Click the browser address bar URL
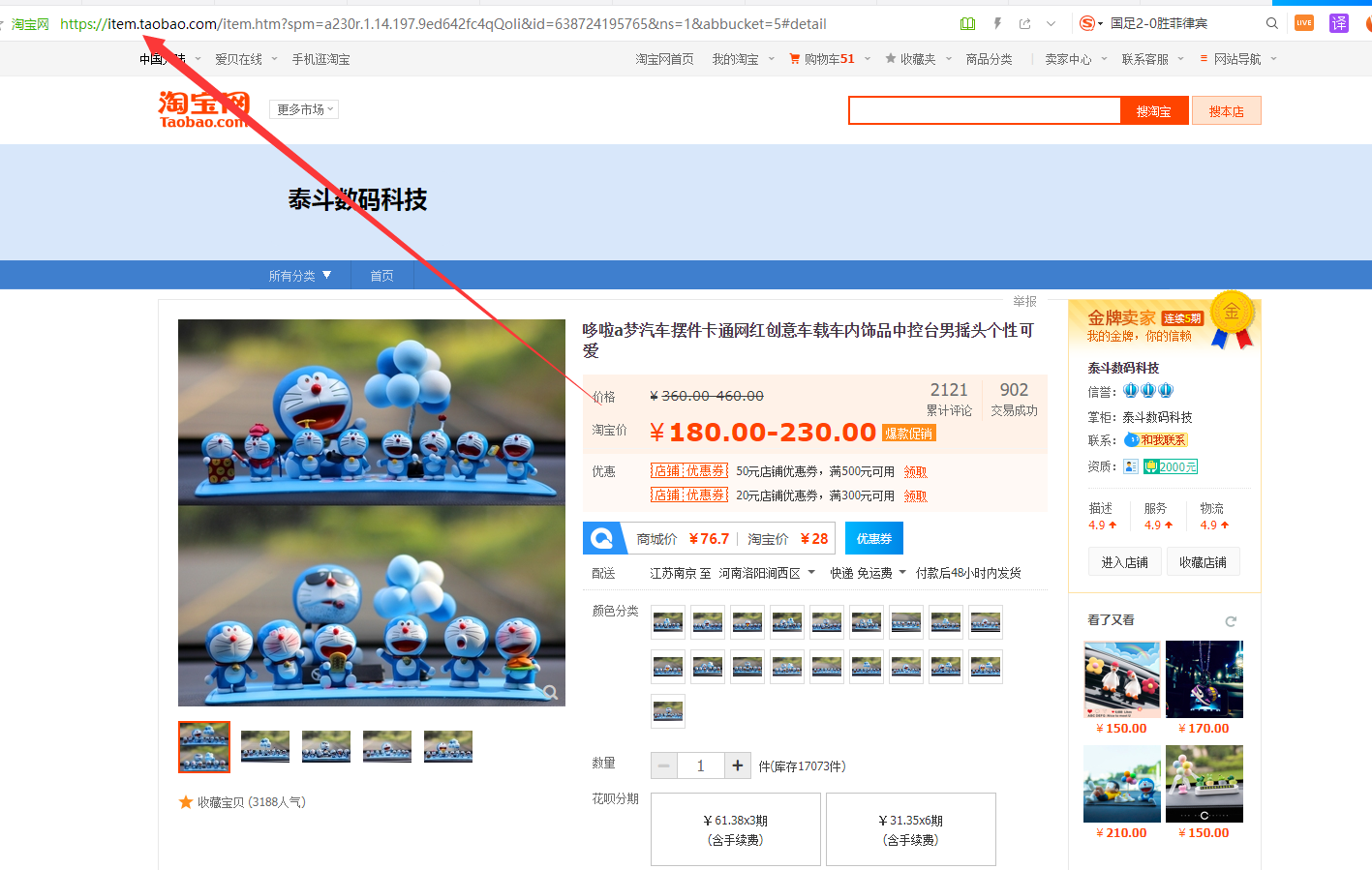The image size is (1372, 870). coord(443,24)
